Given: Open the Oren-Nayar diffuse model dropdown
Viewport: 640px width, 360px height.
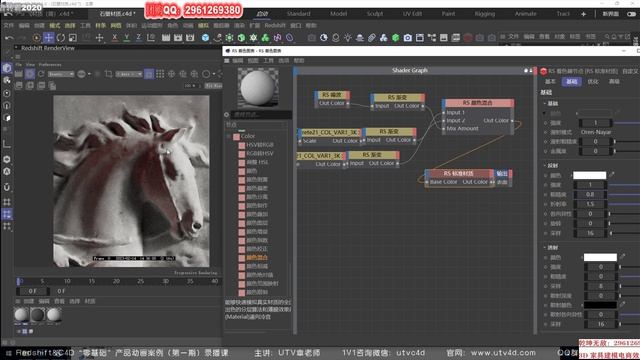Looking at the screenshot, I should pyautogui.click(x=596, y=132).
